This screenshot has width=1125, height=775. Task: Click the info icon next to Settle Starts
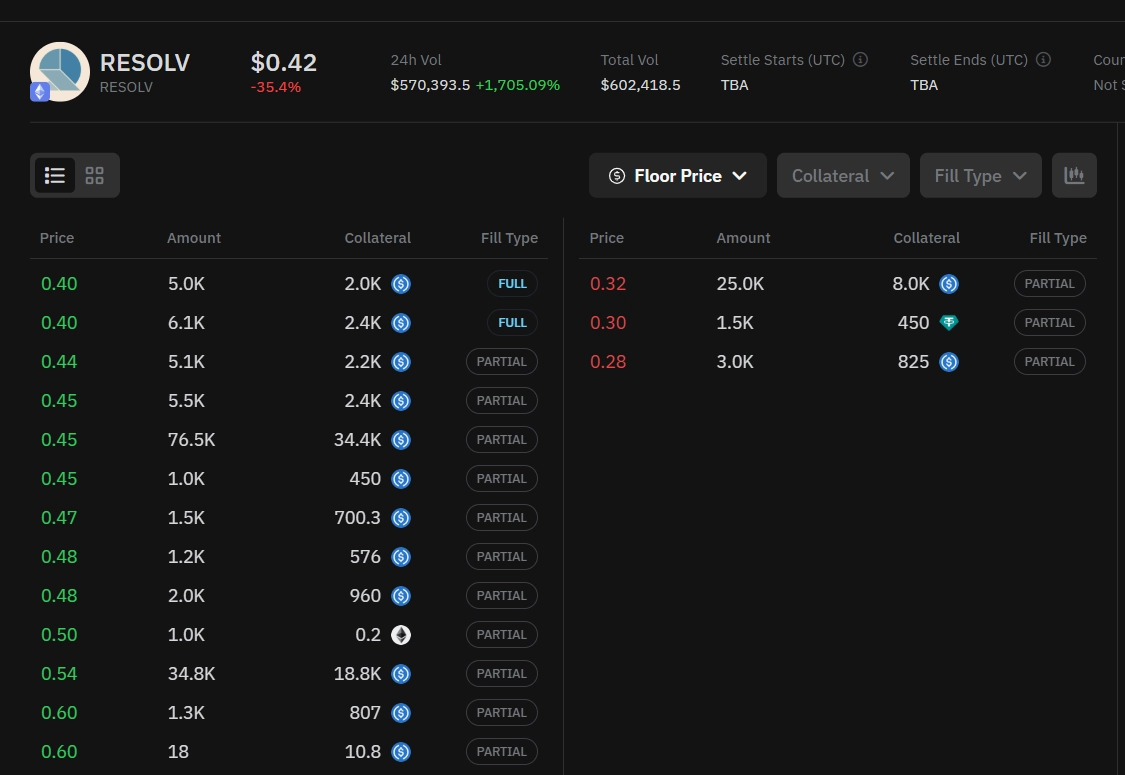pyautogui.click(x=860, y=59)
